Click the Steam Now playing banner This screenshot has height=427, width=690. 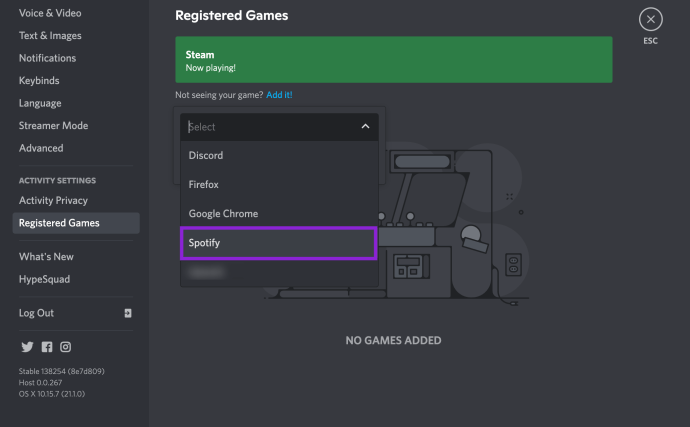[x=393, y=60]
